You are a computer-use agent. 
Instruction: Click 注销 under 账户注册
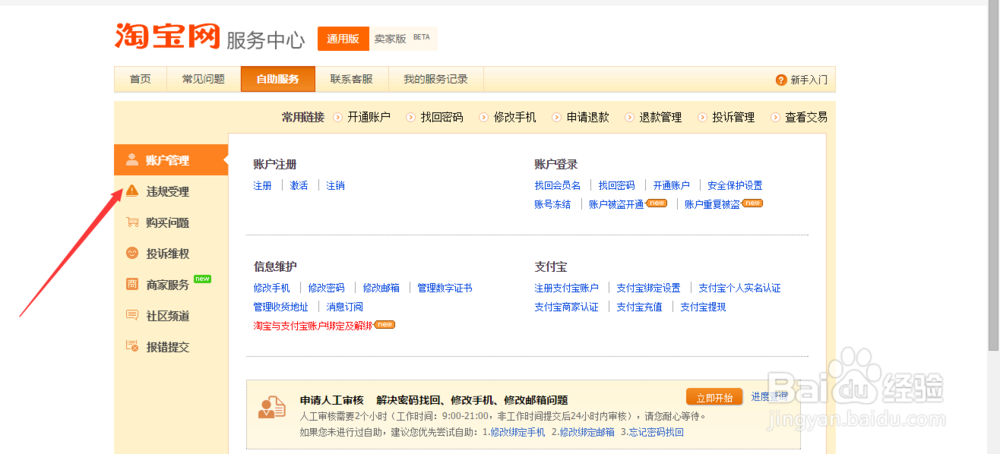click(335, 186)
